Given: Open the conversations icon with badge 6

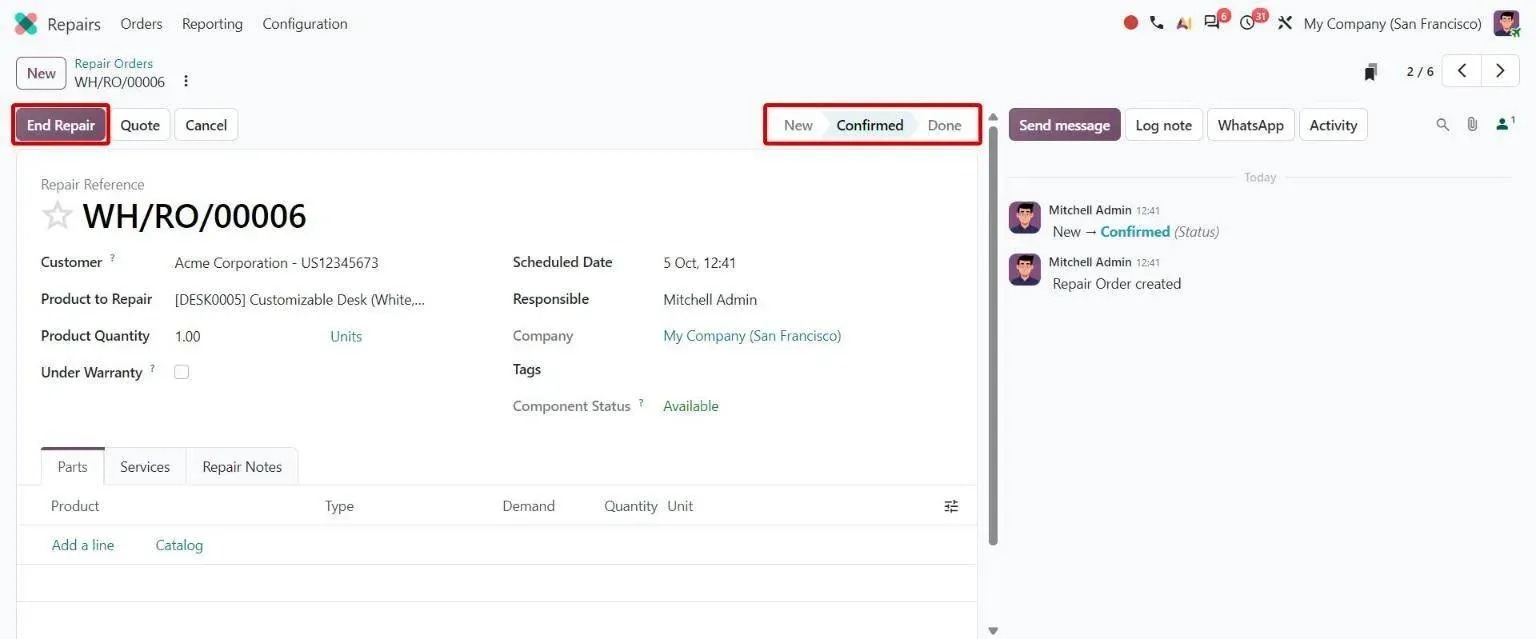Looking at the screenshot, I should coord(1213,22).
